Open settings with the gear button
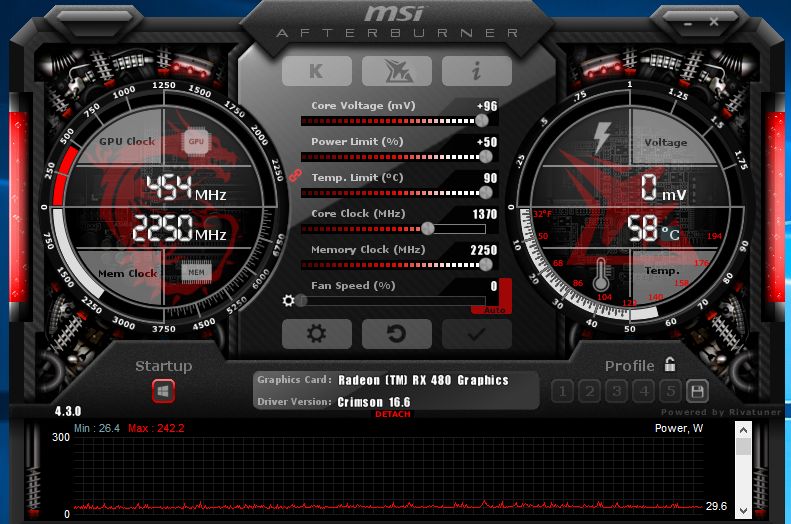The height and width of the screenshot is (524, 791). [317, 333]
